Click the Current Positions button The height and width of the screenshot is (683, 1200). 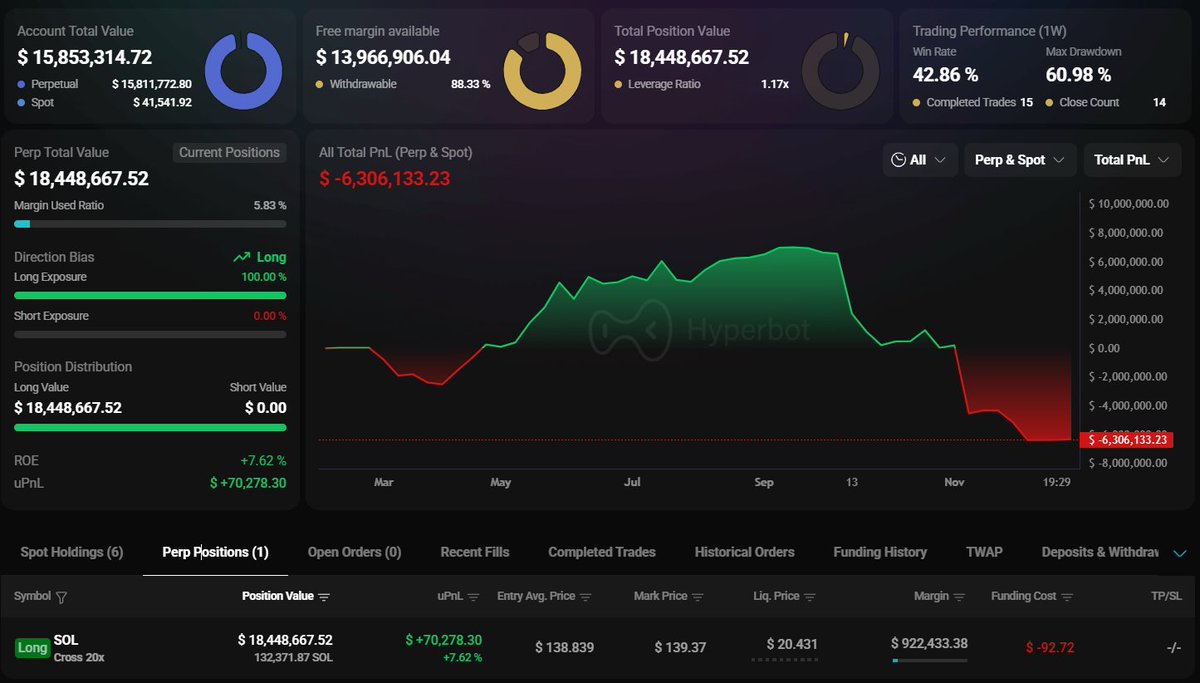229,153
